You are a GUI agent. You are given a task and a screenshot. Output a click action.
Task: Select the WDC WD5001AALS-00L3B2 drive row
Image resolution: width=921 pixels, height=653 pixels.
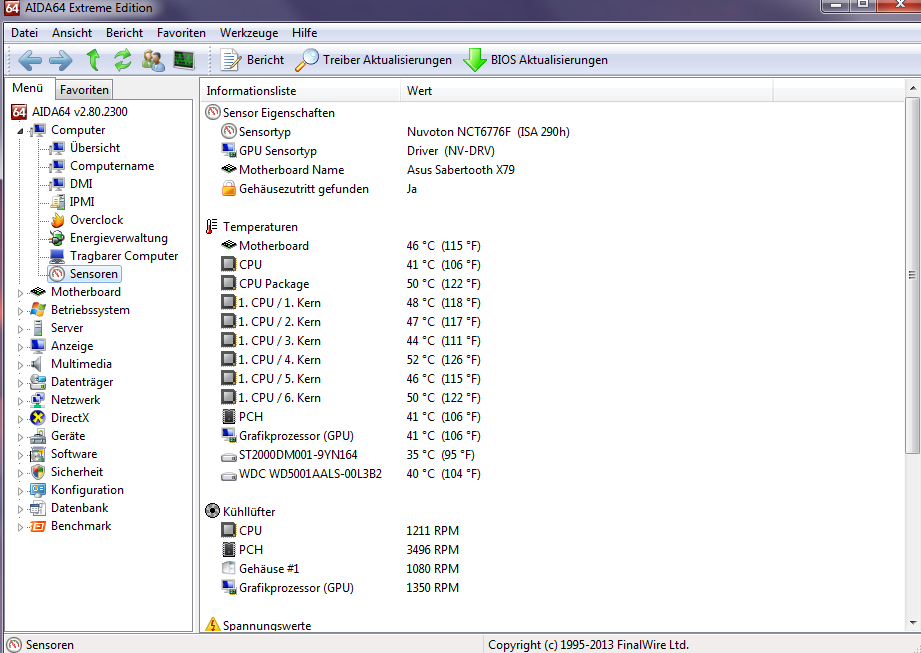tap(552, 474)
